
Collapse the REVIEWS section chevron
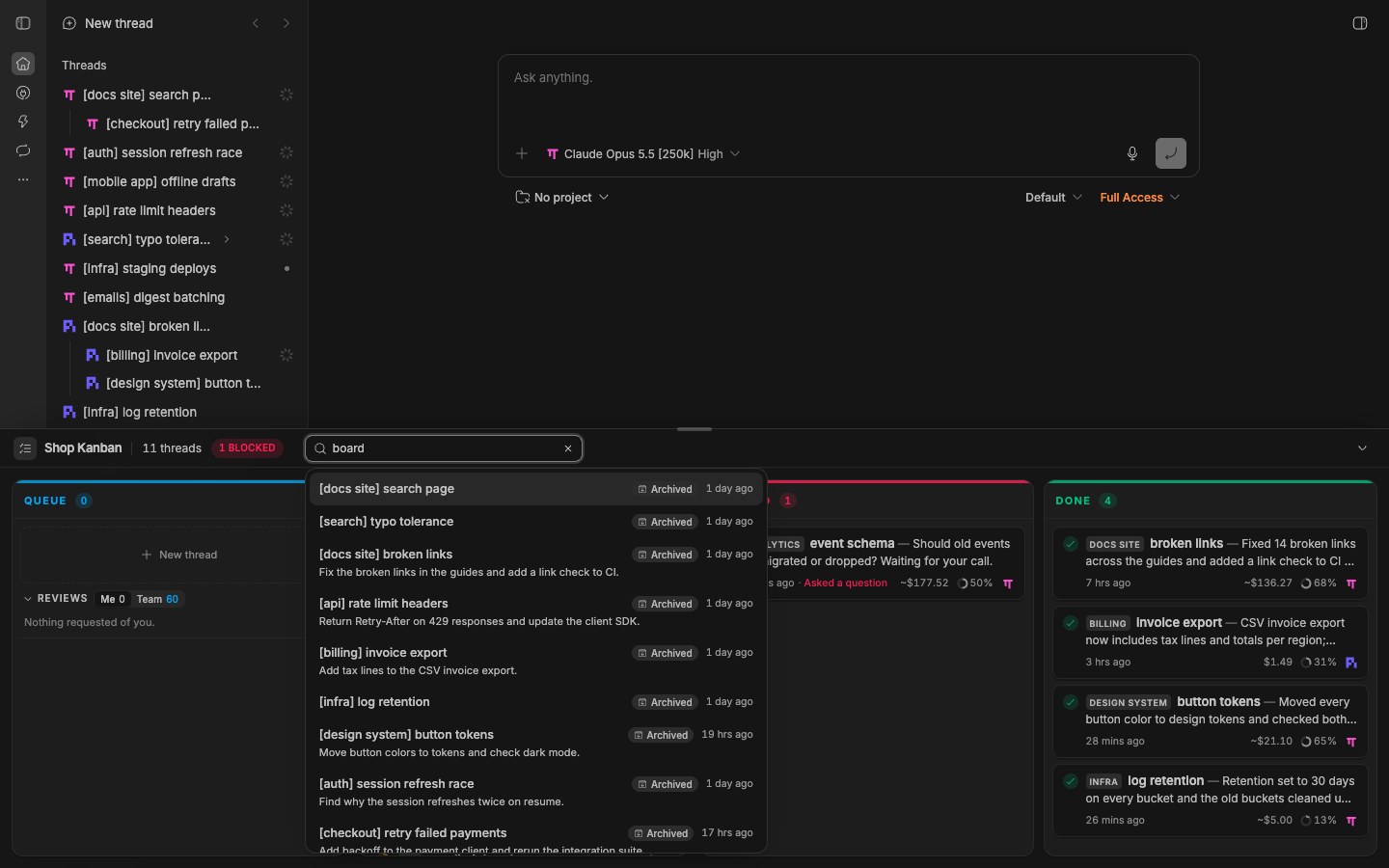coord(28,599)
